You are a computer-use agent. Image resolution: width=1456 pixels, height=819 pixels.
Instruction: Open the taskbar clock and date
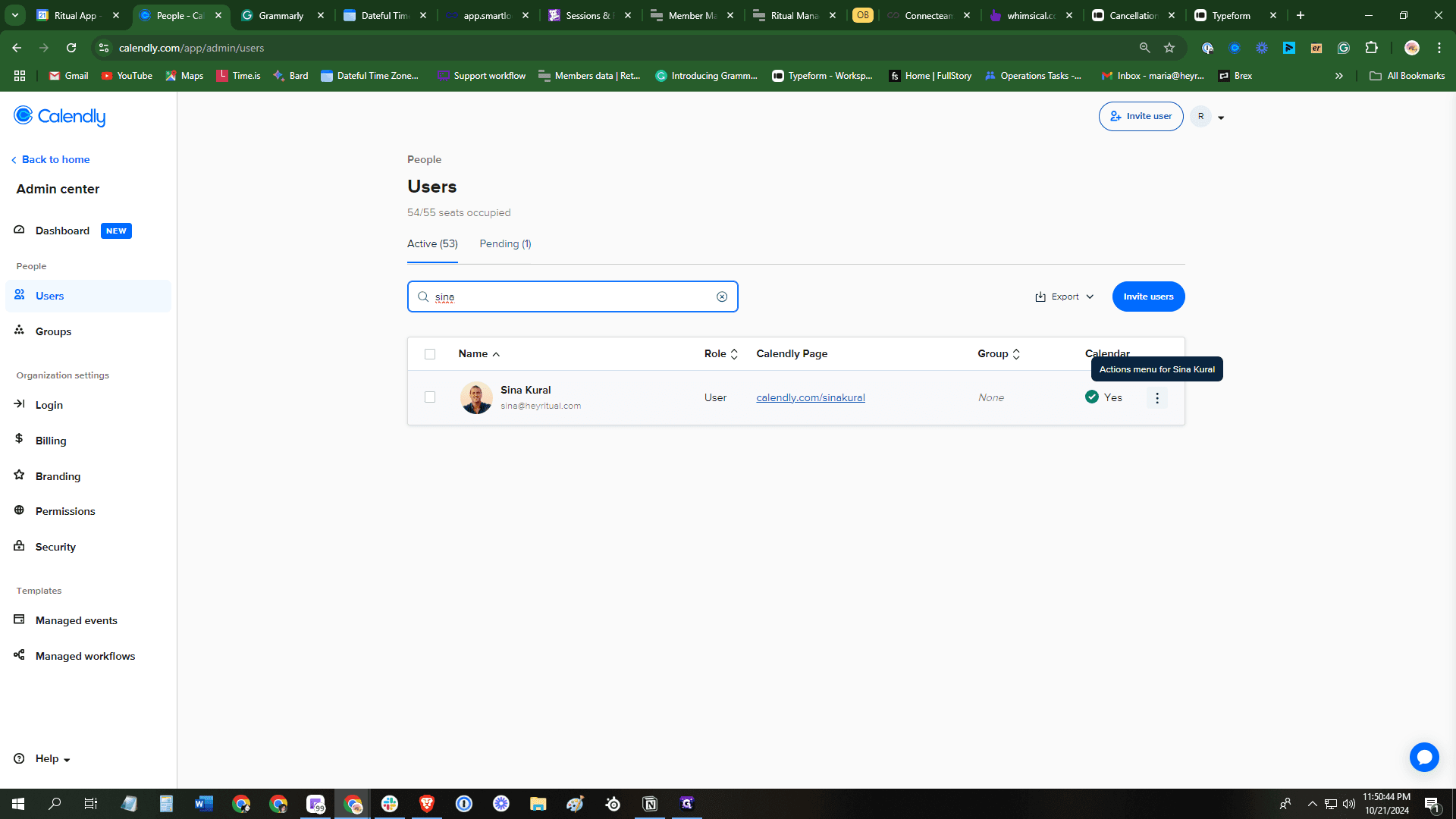[1387, 804]
